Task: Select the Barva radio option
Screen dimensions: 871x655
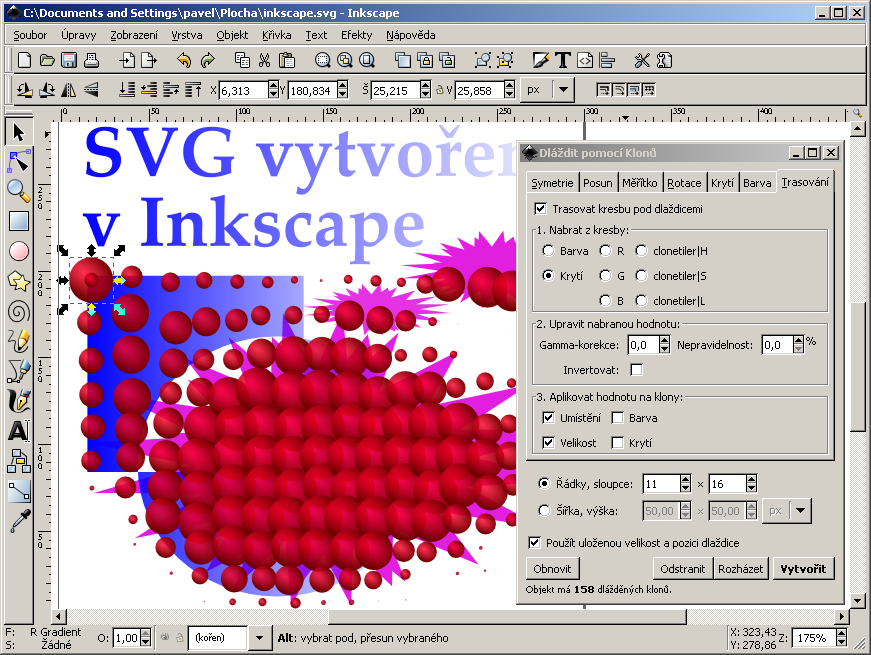Action: pos(548,251)
